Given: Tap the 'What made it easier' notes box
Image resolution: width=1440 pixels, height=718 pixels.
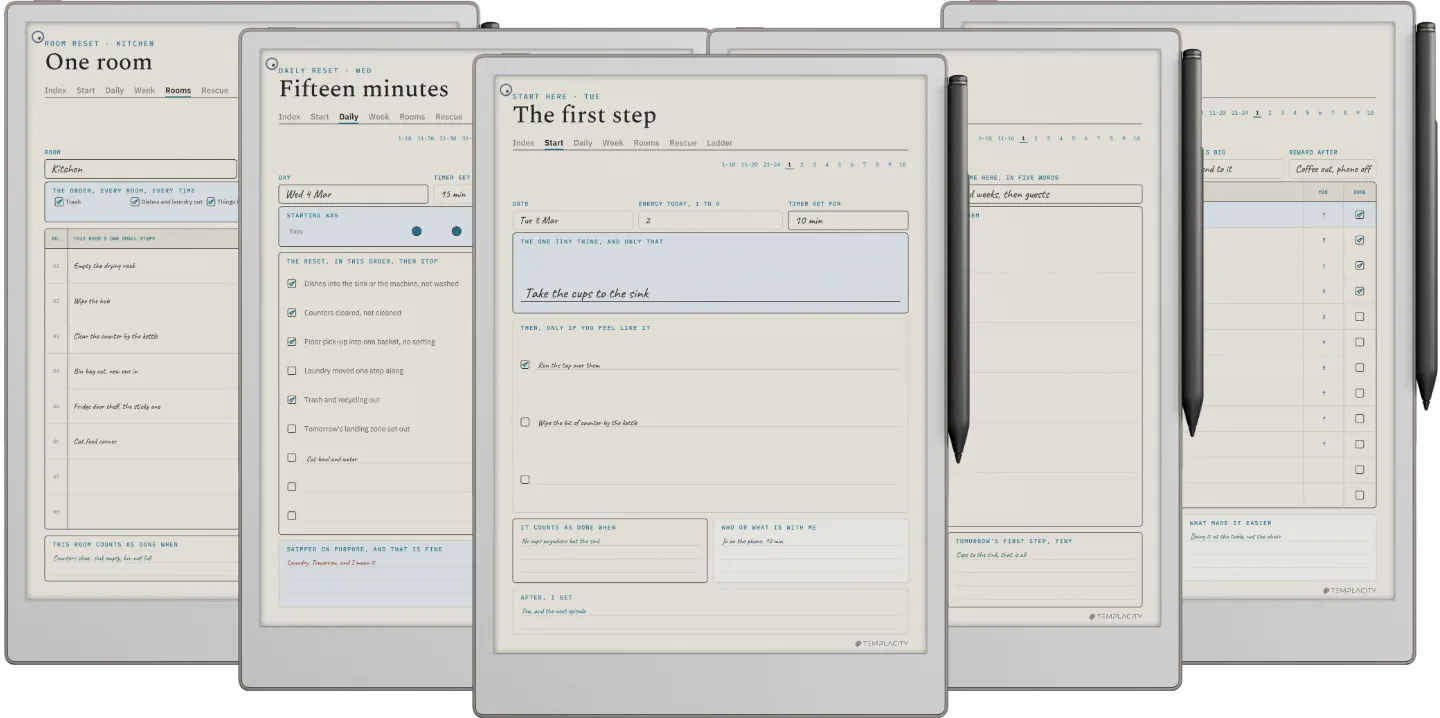Looking at the screenshot, I should point(1279,548).
